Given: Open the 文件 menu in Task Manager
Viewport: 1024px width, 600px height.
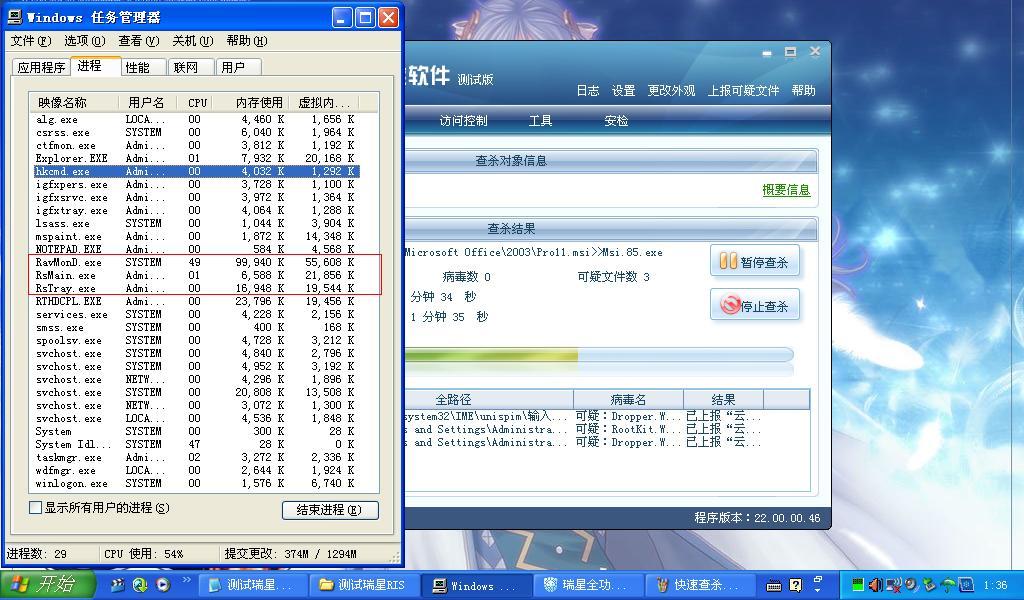Looking at the screenshot, I should (31, 40).
